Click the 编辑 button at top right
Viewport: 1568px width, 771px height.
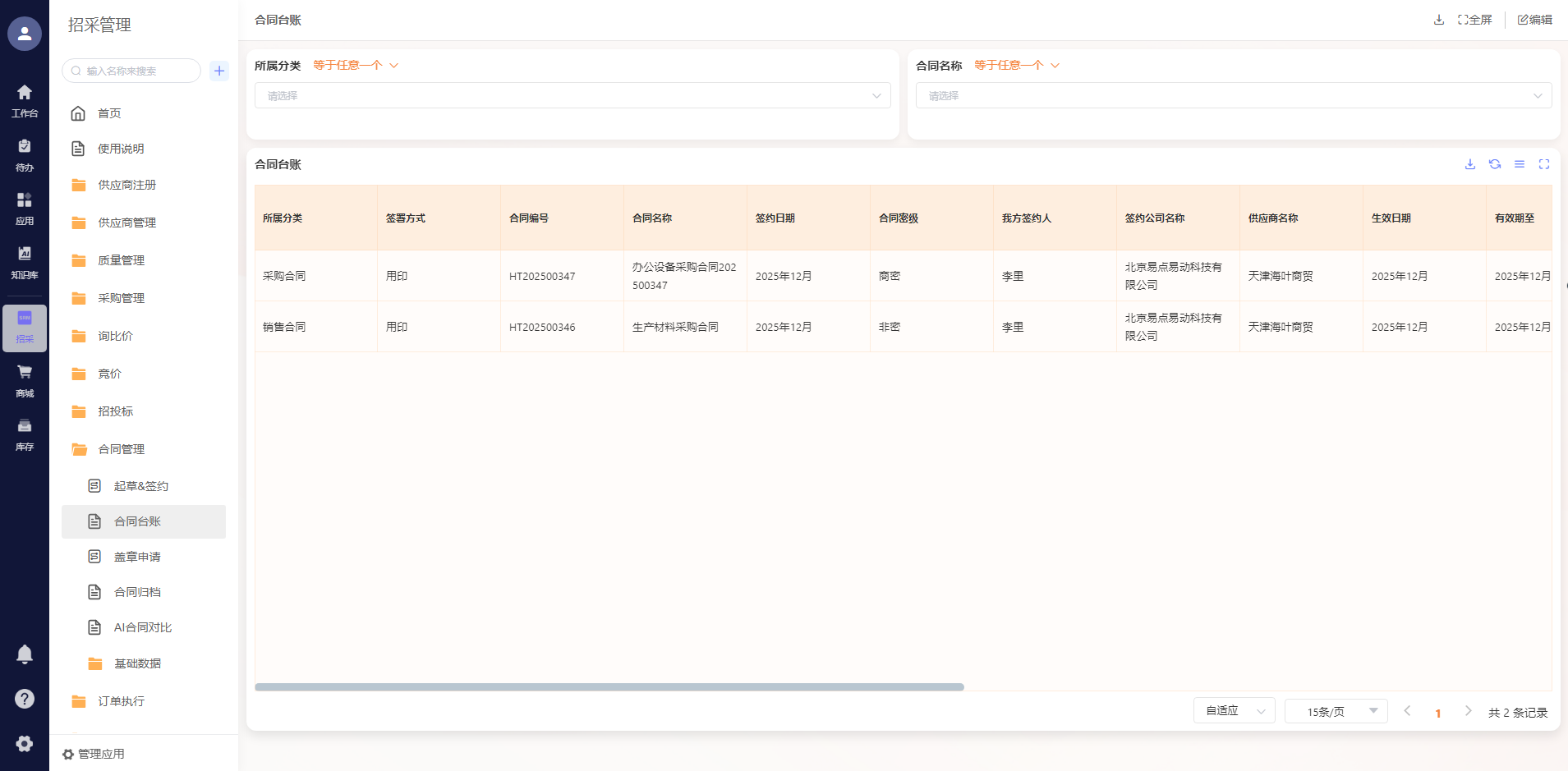click(x=1534, y=20)
